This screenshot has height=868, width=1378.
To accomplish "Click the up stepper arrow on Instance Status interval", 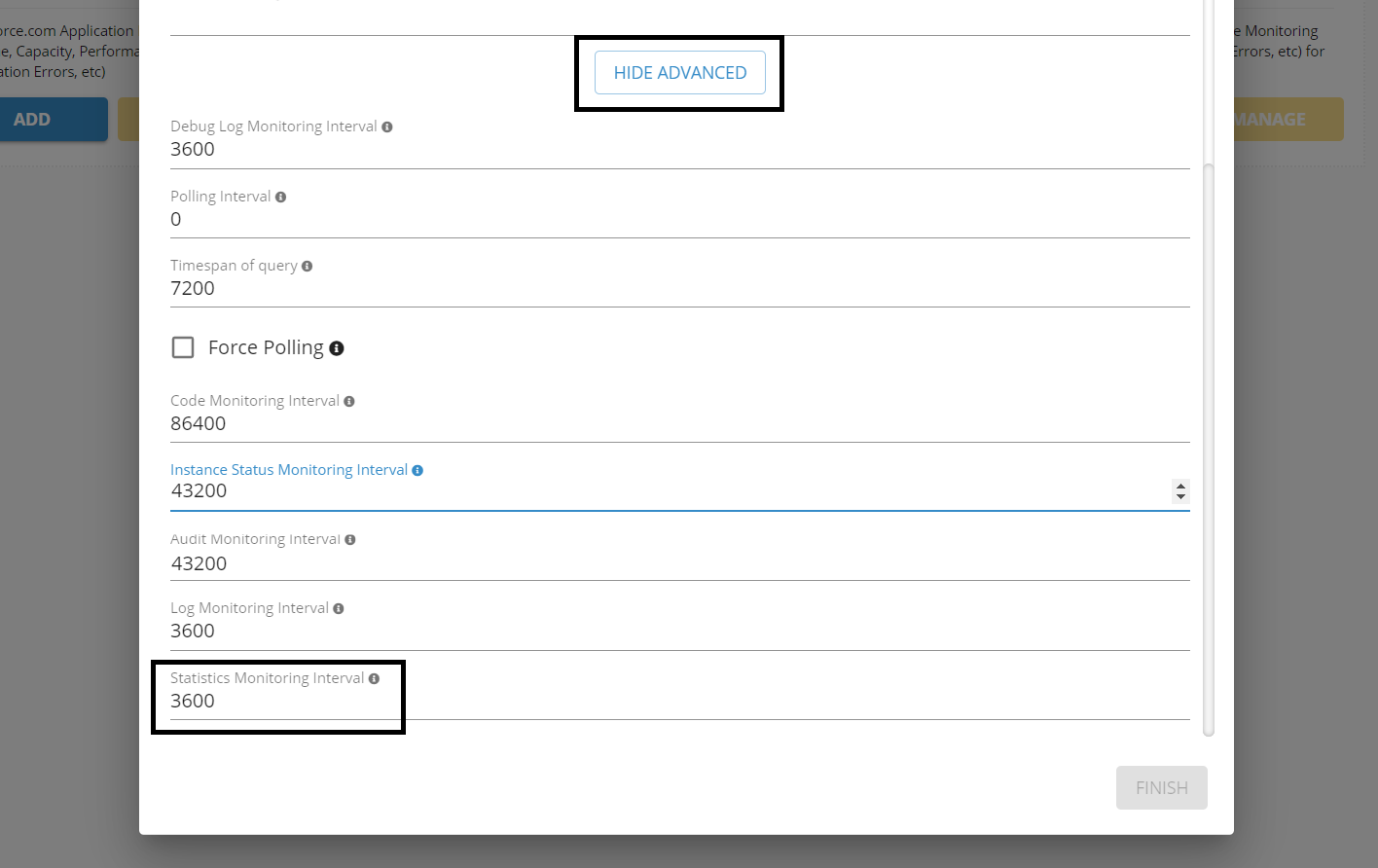I will click(1180, 487).
